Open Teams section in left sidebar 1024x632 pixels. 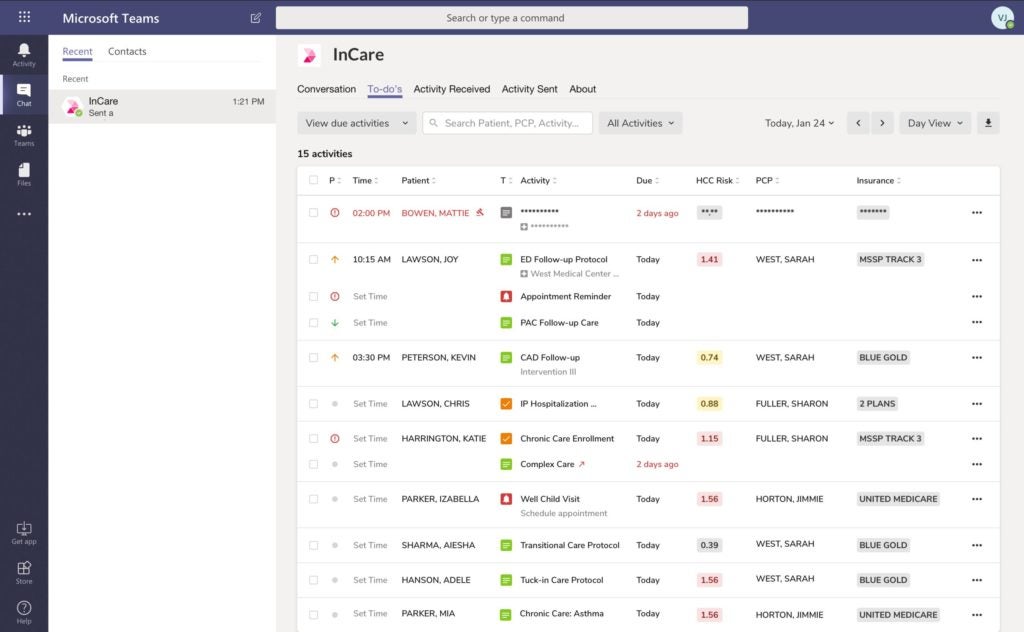coord(23,135)
